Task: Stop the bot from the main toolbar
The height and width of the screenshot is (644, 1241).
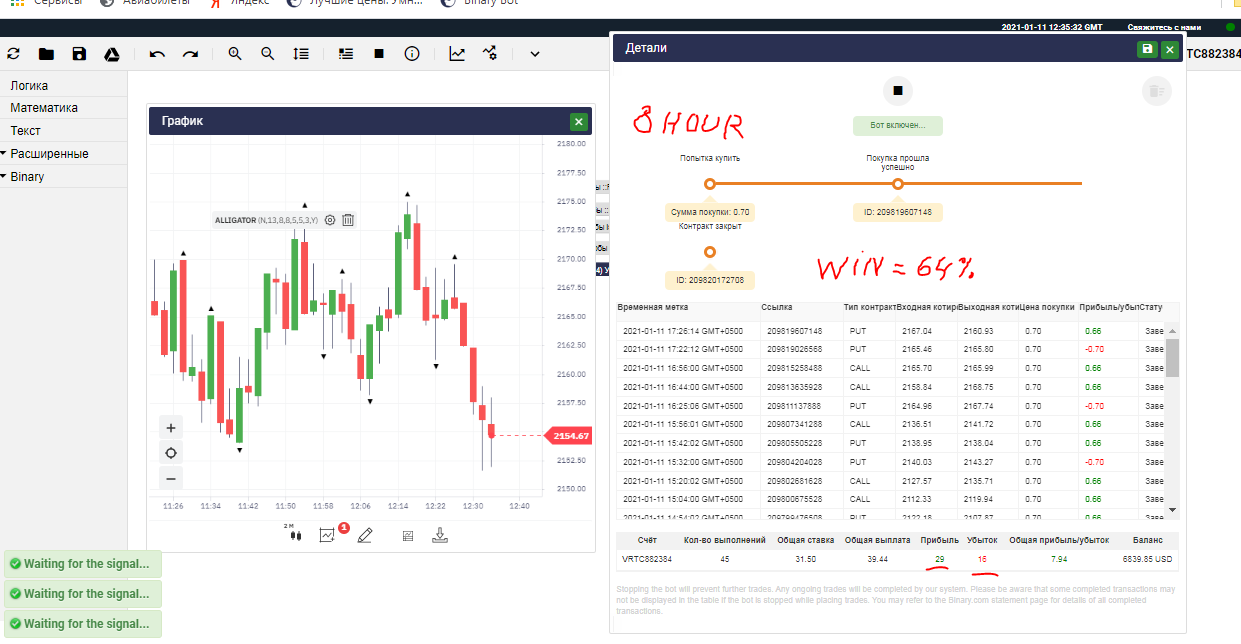Action: click(379, 54)
